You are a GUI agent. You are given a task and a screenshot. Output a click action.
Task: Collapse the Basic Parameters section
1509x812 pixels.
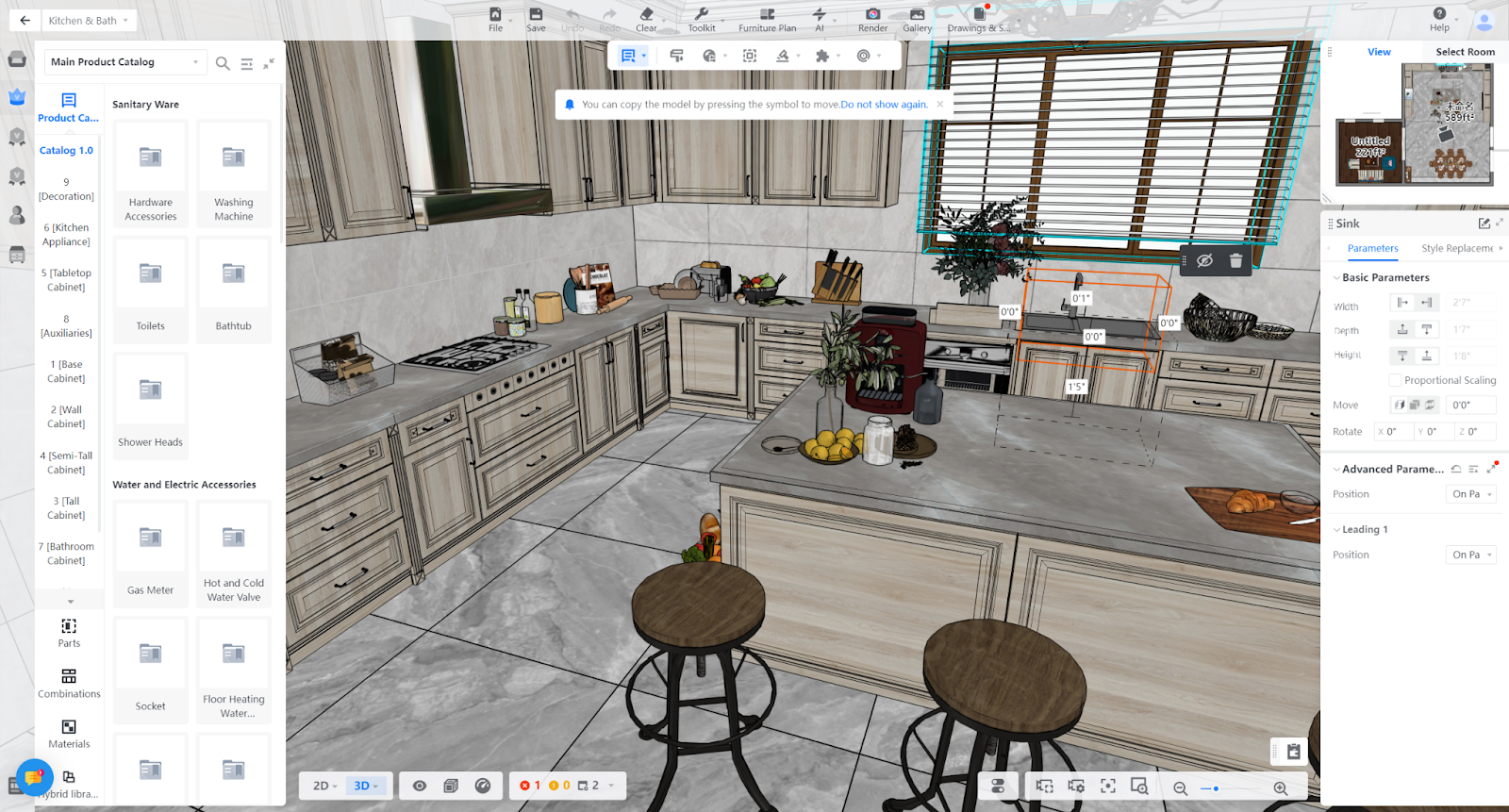(x=1336, y=278)
